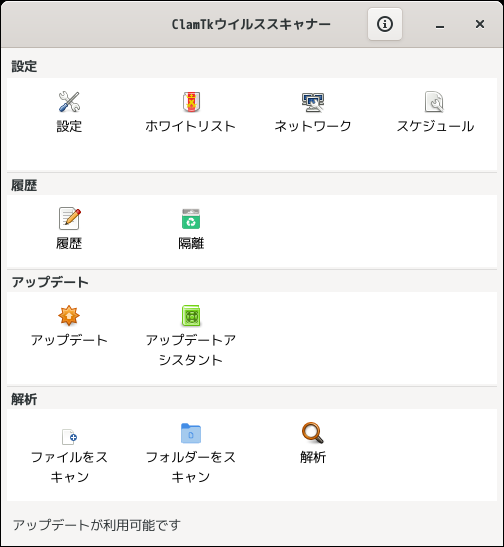Image resolution: width=504 pixels, height=547 pixels.
Task: Launch the green アップデートアシスタント icon
Action: tap(191, 315)
